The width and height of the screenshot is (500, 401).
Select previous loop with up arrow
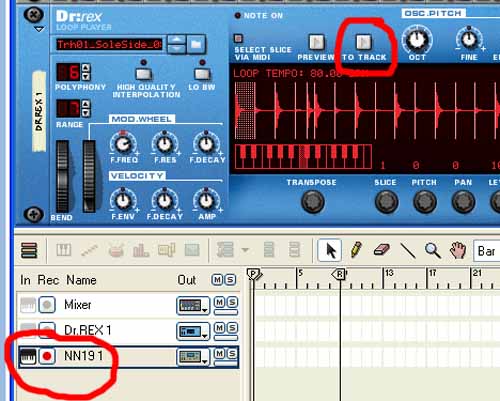click(x=176, y=40)
